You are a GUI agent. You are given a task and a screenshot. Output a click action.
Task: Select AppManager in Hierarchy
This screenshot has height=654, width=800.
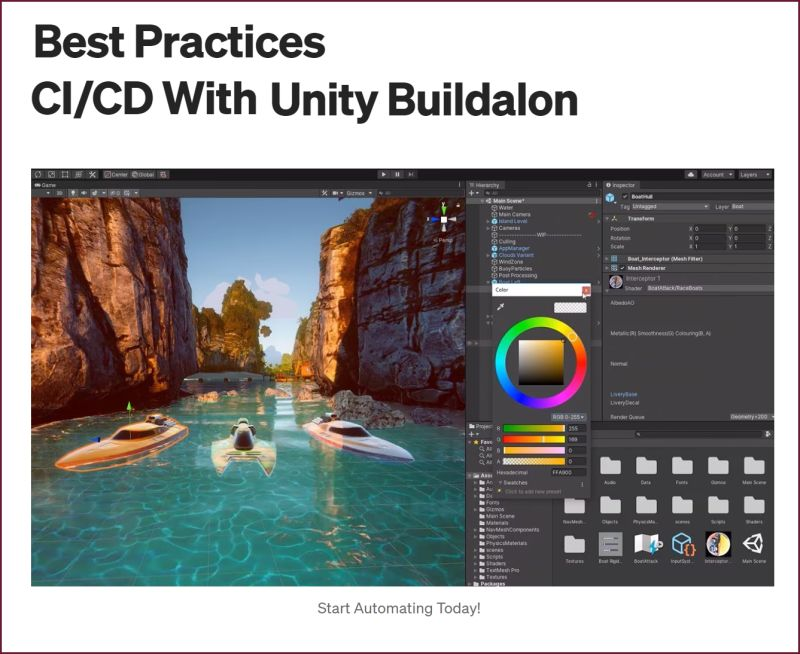(514, 248)
